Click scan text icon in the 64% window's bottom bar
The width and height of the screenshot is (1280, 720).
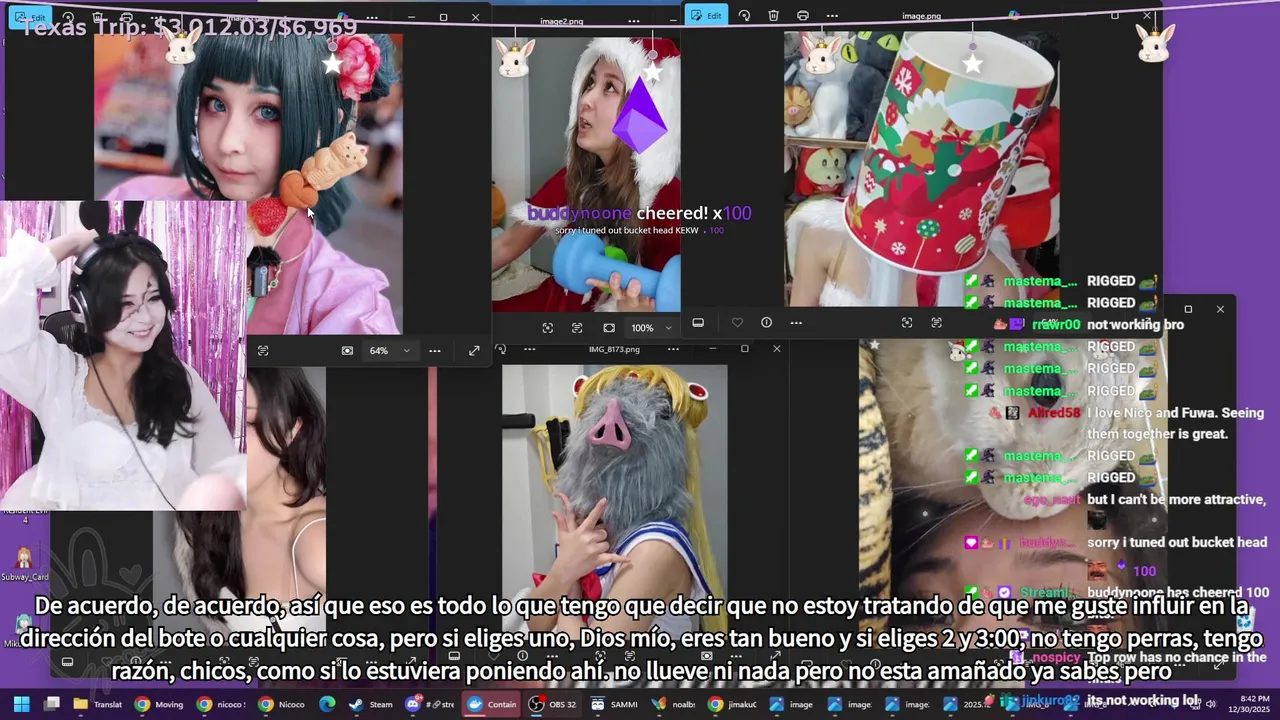coord(263,351)
